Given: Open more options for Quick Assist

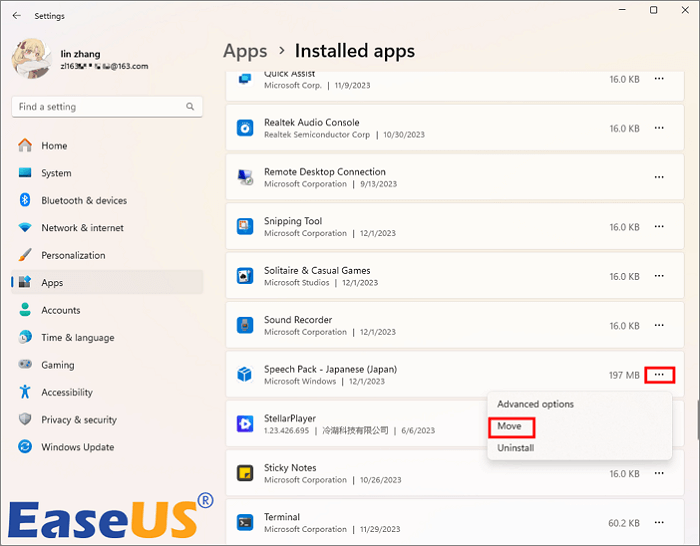Looking at the screenshot, I should (x=659, y=79).
